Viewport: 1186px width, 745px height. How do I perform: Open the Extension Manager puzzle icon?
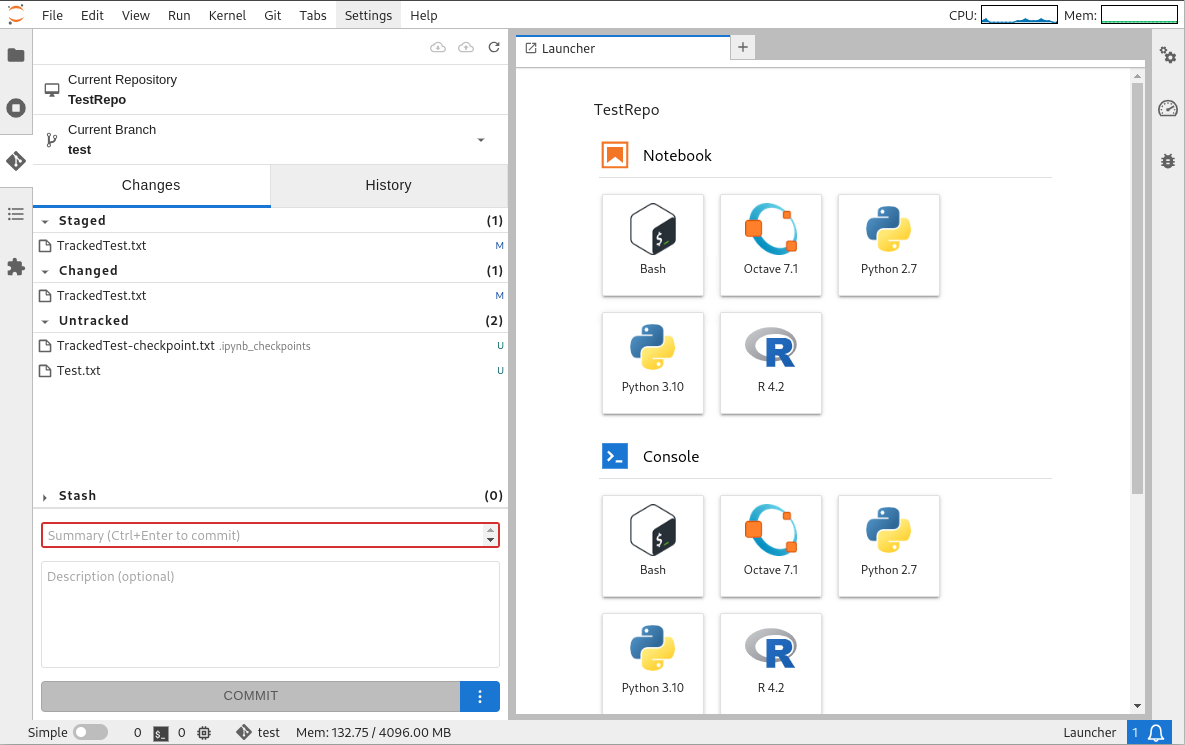click(16, 267)
